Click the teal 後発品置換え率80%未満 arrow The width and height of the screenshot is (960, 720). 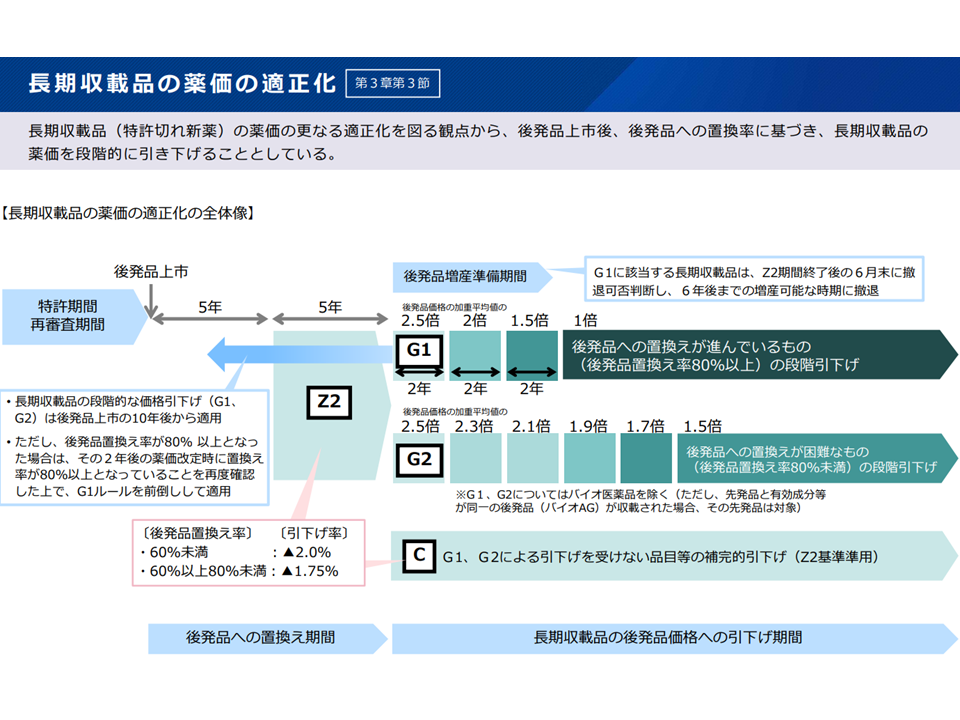click(x=812, y=459)
